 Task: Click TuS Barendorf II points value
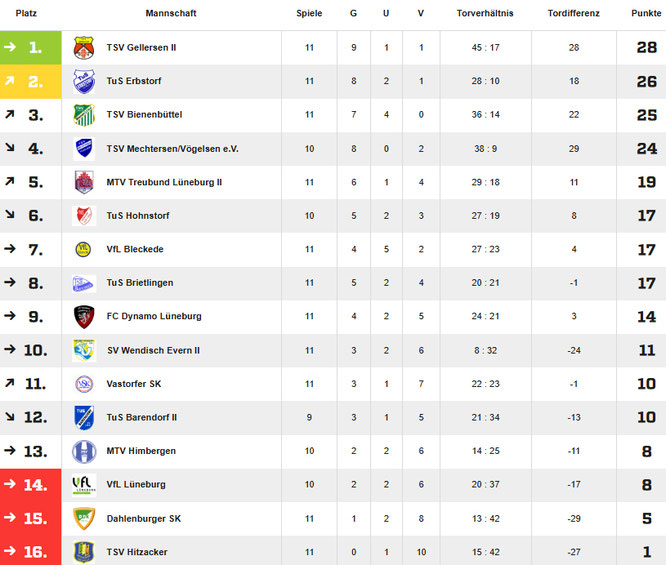(646, 417)
